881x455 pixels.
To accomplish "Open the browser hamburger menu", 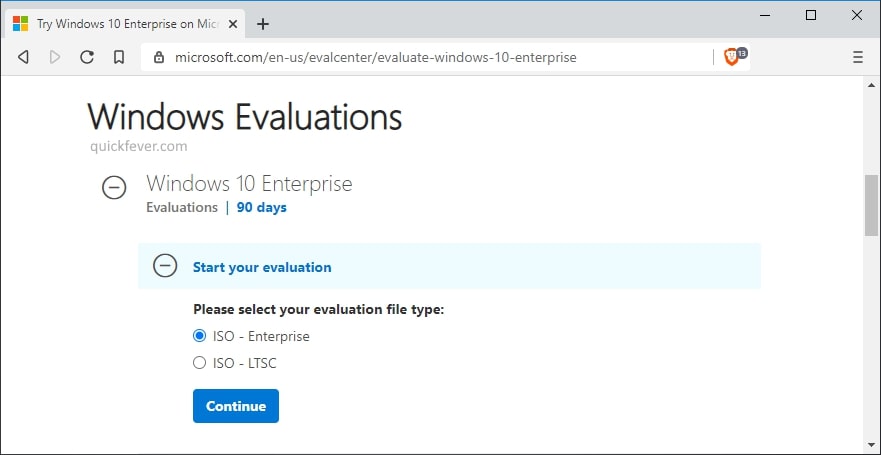I will 857,57.
